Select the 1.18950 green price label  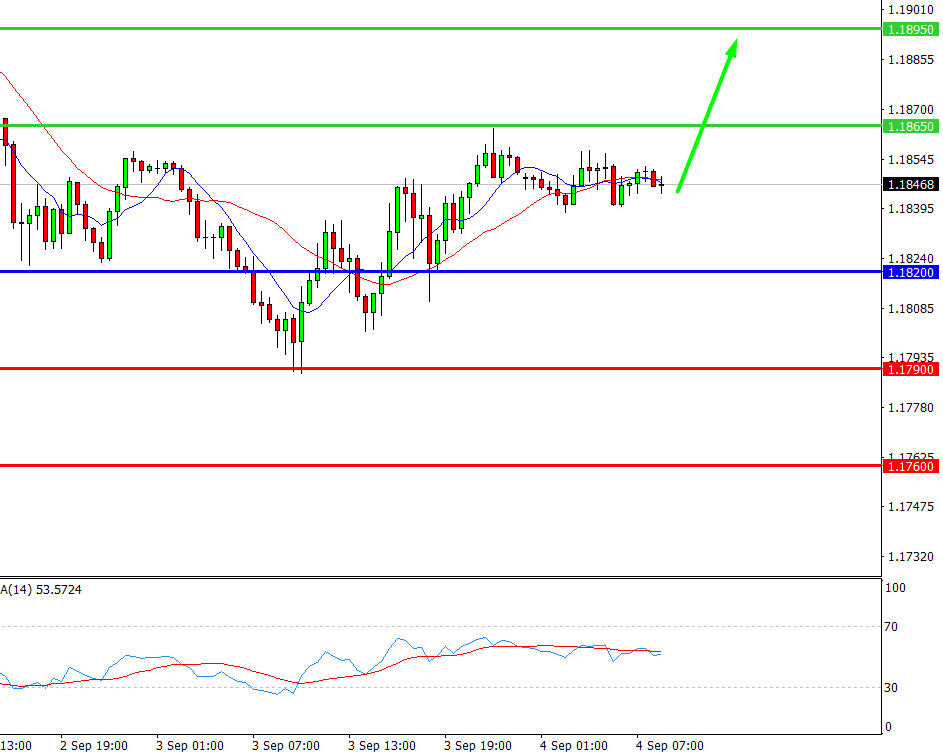pos(911,29)
